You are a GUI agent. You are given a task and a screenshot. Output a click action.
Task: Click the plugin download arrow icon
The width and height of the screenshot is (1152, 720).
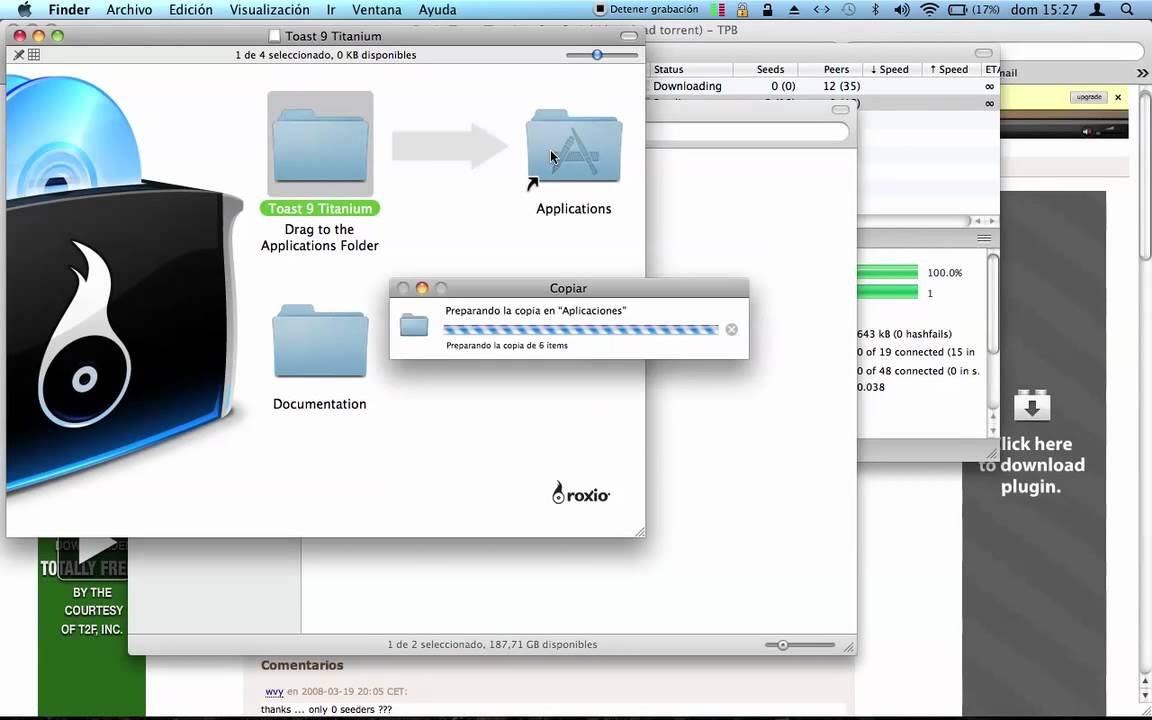(1032, 405)
